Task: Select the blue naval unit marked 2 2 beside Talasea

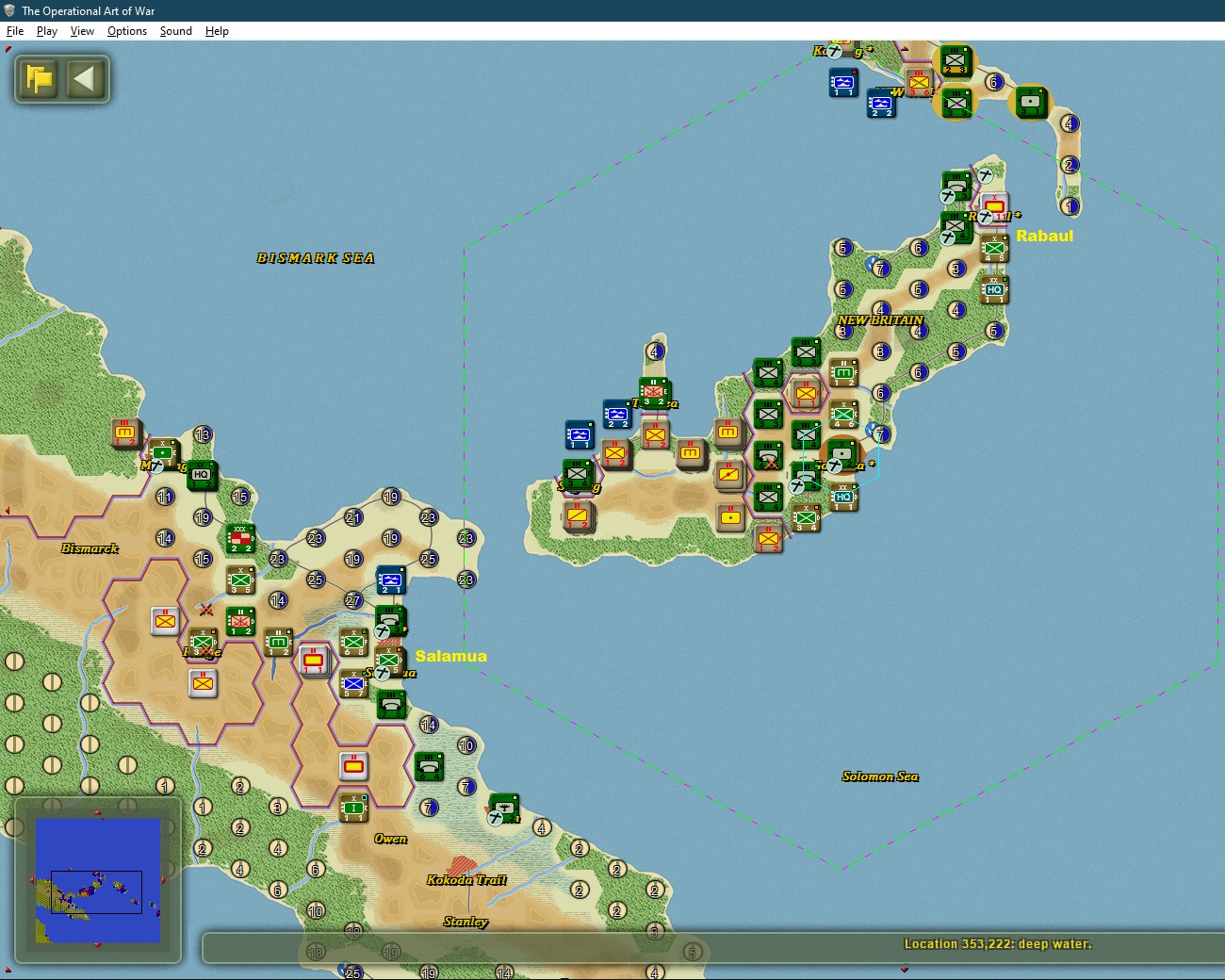Action: tap(616, 415)
